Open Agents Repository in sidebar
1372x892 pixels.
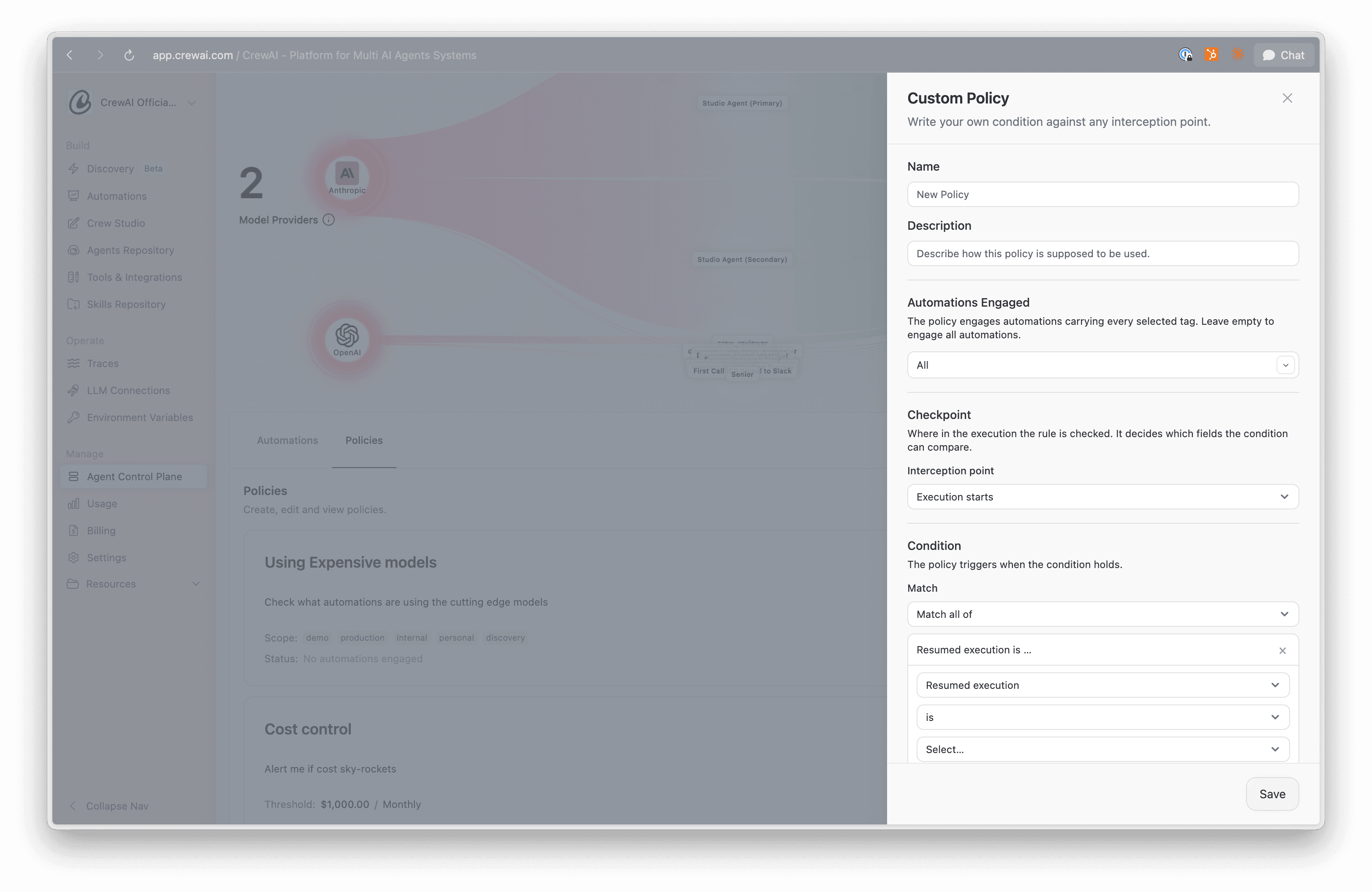pos(133,250)
